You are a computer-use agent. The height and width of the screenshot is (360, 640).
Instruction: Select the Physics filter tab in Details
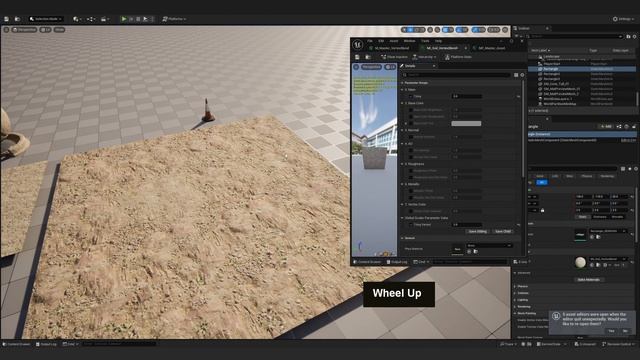(587, 176)
